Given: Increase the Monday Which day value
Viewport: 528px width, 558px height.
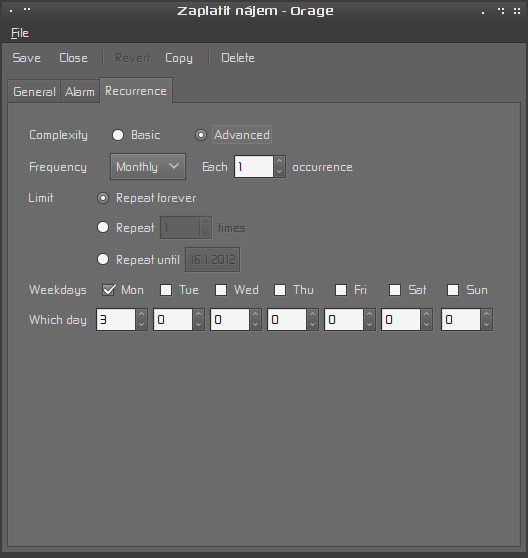Looking at the screenshot, I should pyautogui.click(x=141, y=314).
